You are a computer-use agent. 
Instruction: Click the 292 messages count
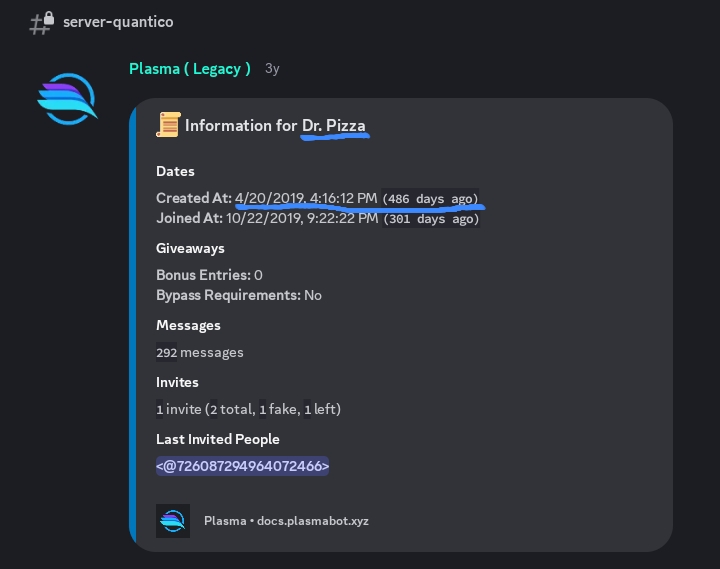(x=200, y=352)
